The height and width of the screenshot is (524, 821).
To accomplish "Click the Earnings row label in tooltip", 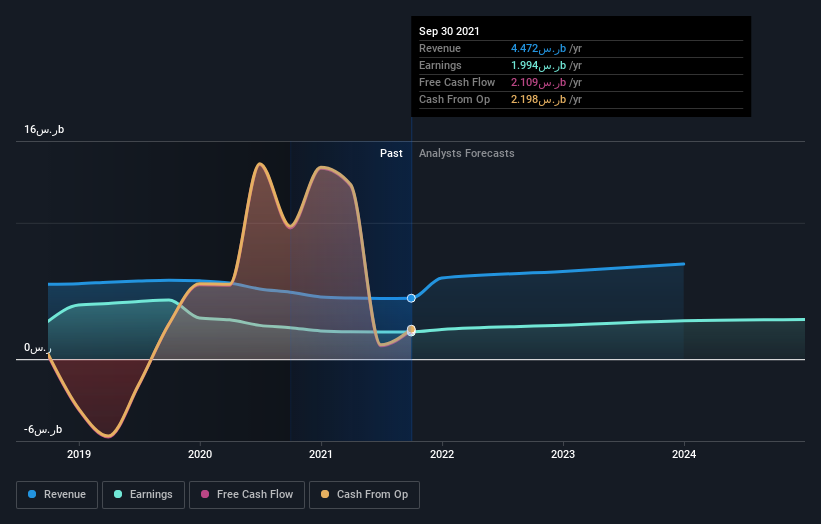I will 440,65.
